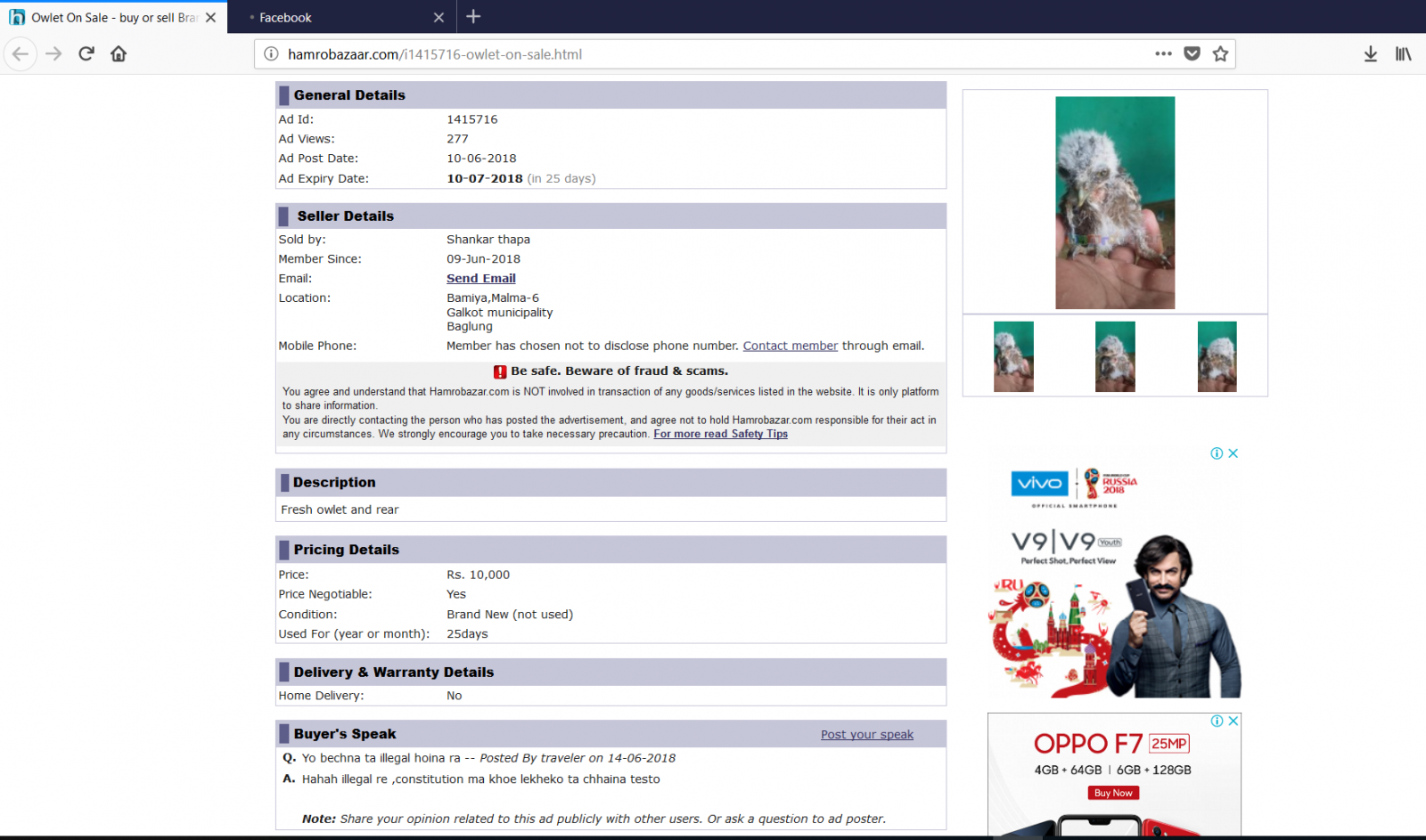
Task: Click the Buyer's Speak heading
Action: 345,734
